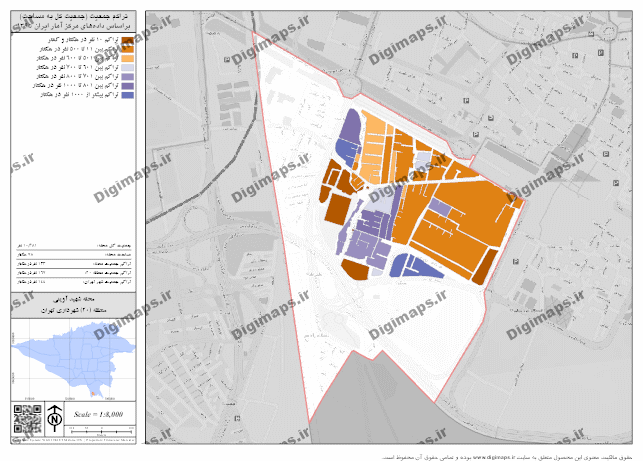Click the dark brown square block on map's west
643x461 pixels.
coord(338,209)
